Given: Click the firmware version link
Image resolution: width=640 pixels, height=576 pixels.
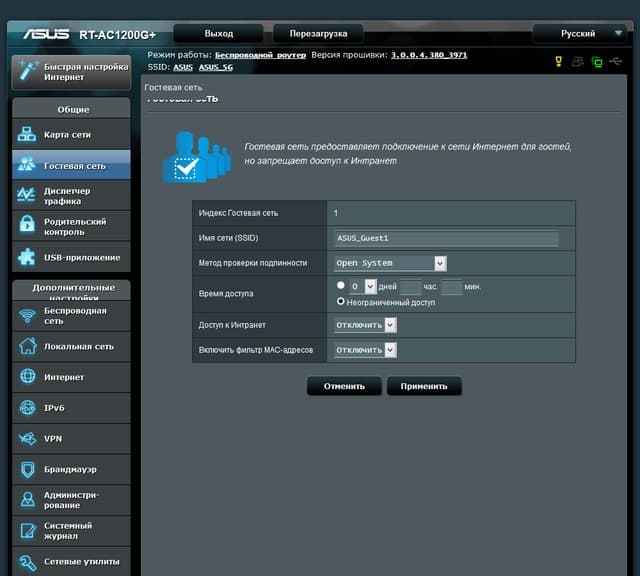Looking at the screenshot, I should 429,55.
